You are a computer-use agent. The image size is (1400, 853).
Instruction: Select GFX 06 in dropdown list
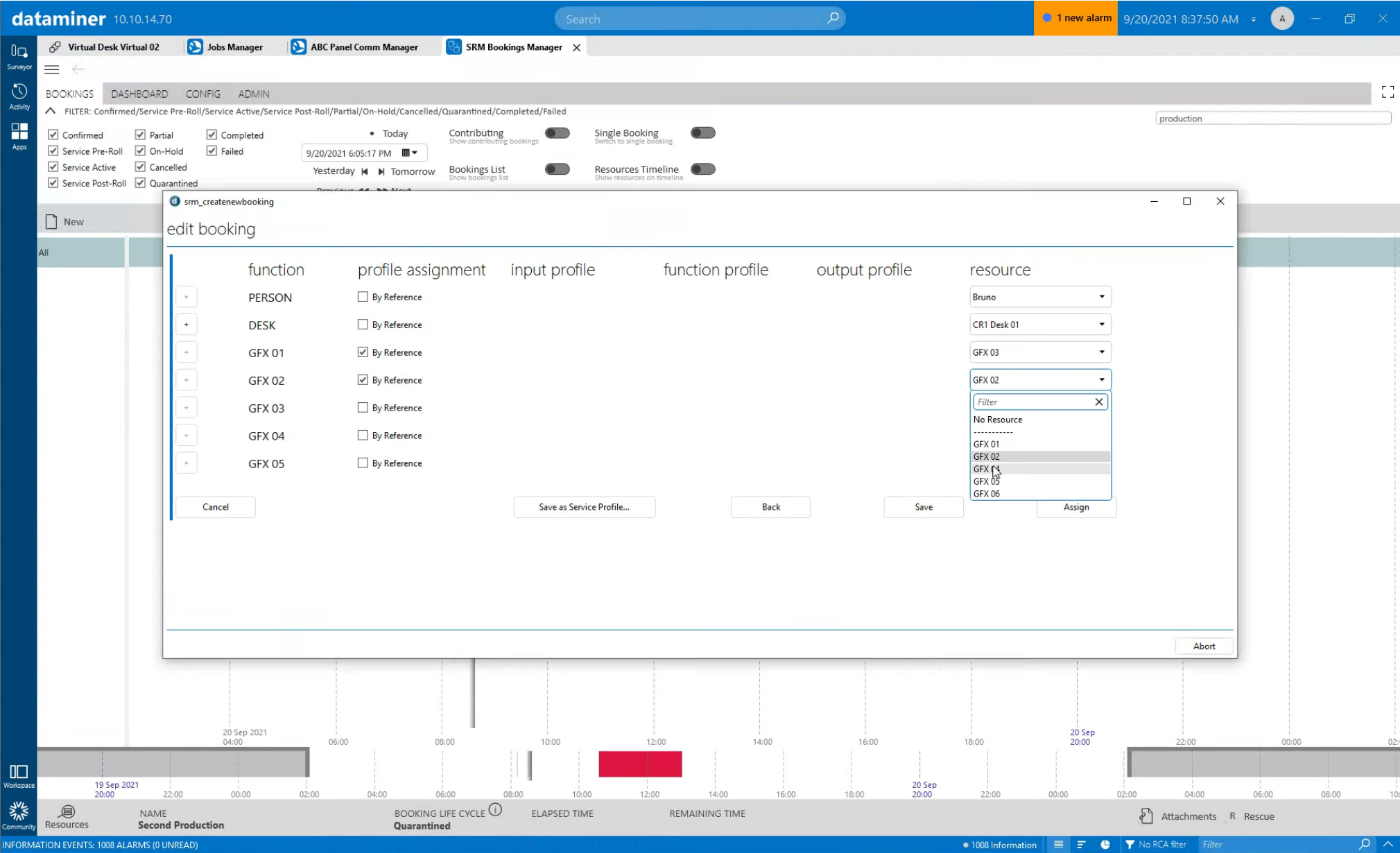(x=1040, y=494)
